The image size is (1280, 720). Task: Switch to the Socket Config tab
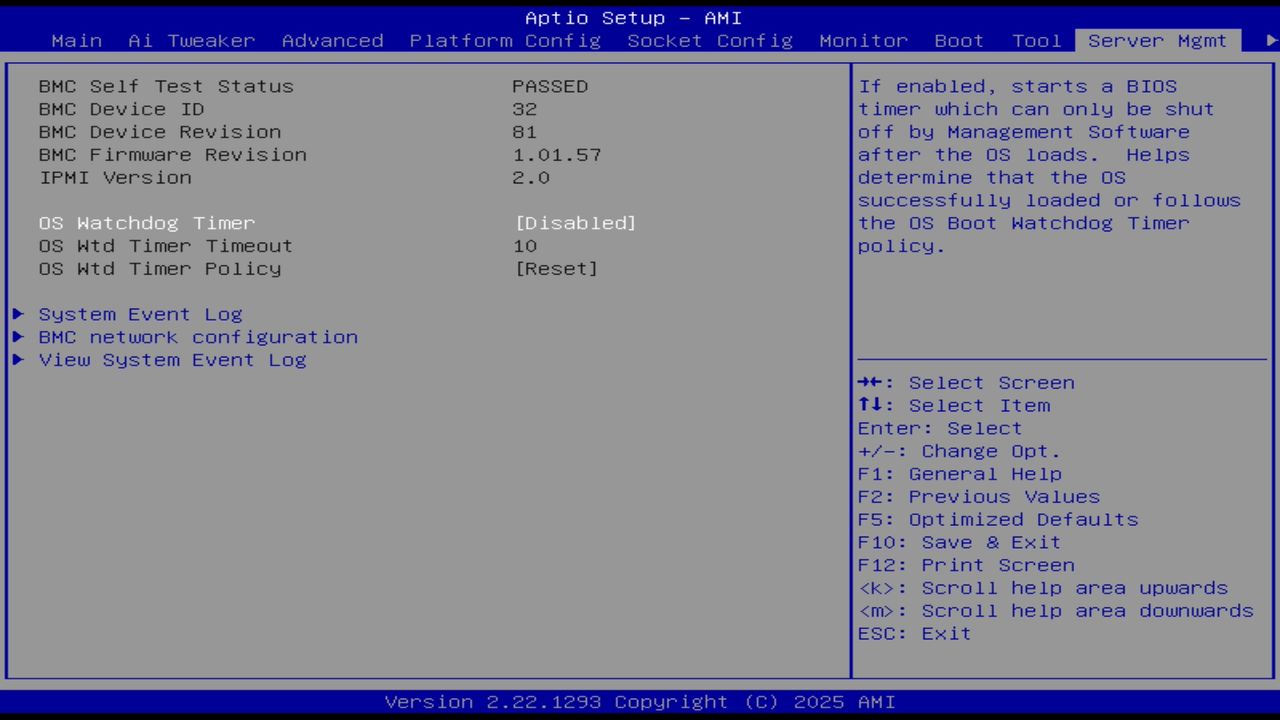pos(709,41)
